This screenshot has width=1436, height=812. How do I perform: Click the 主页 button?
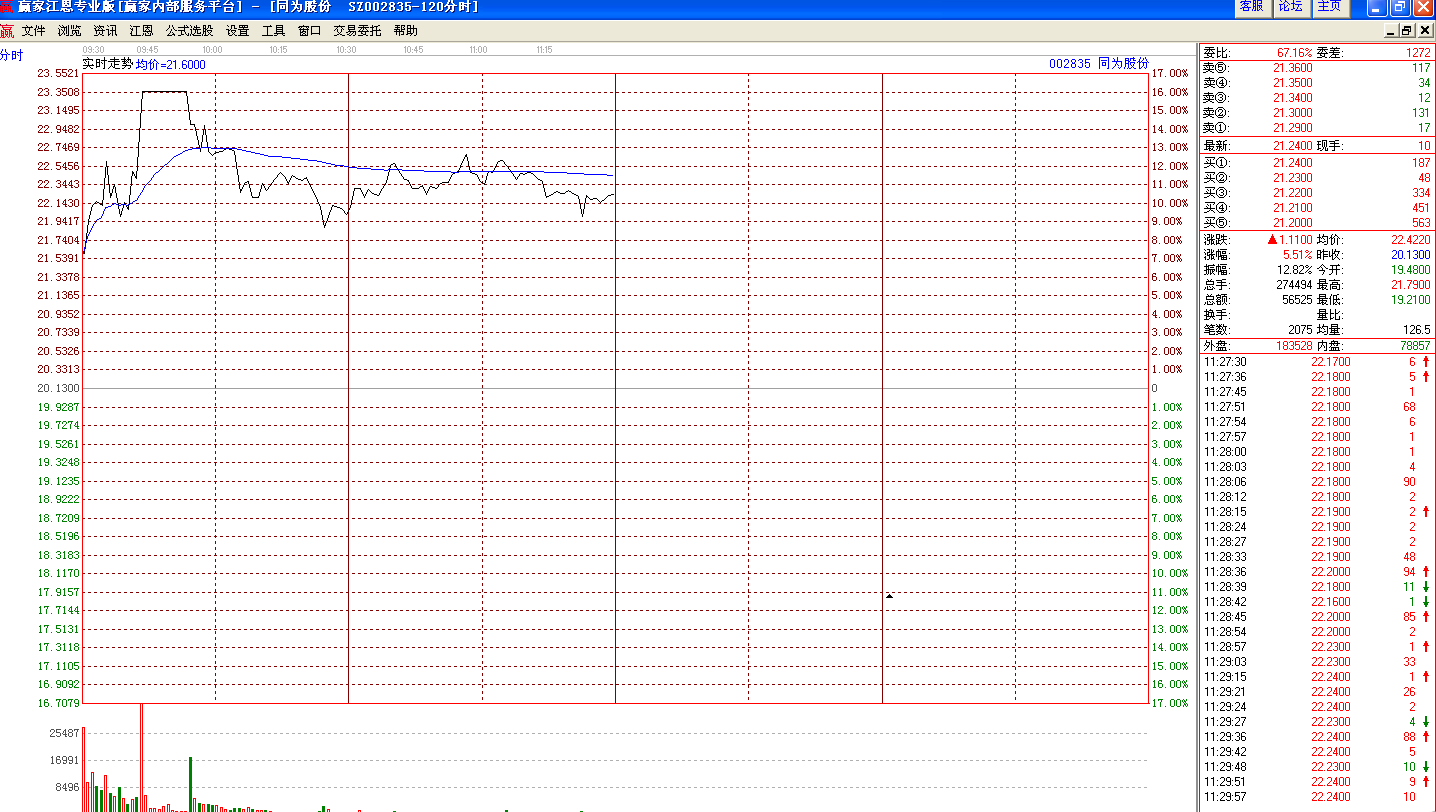pyautogui.click(x=1330, y=7)
